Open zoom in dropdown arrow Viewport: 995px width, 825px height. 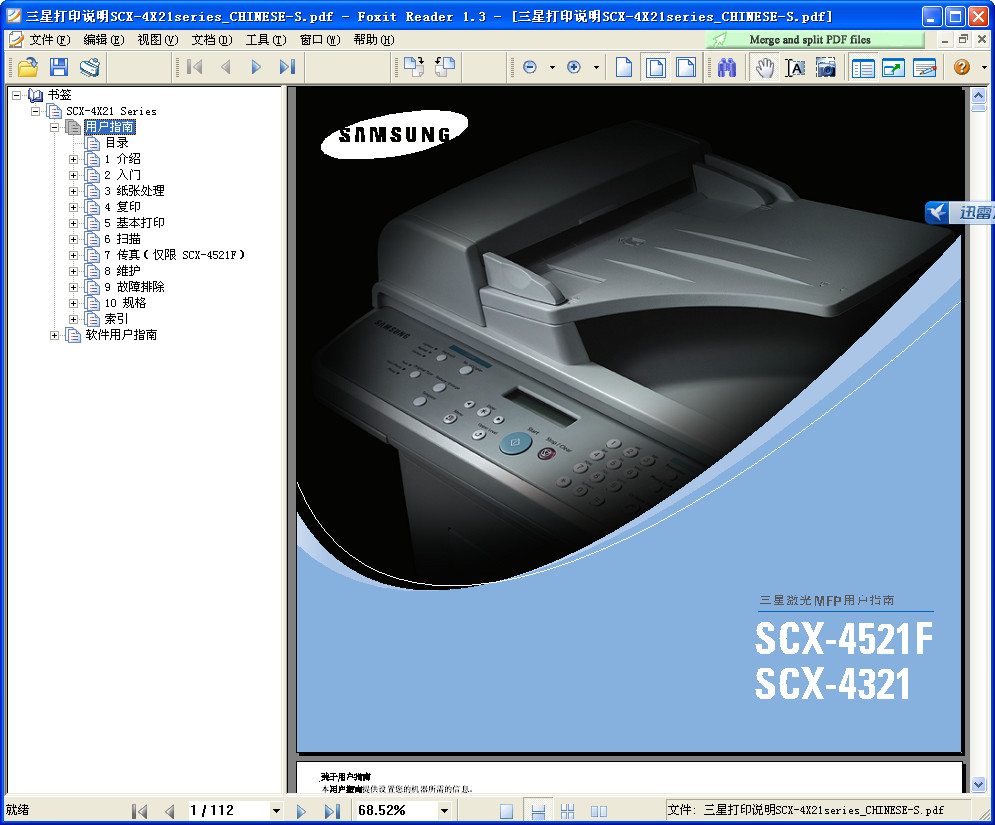tap(596, 67)
